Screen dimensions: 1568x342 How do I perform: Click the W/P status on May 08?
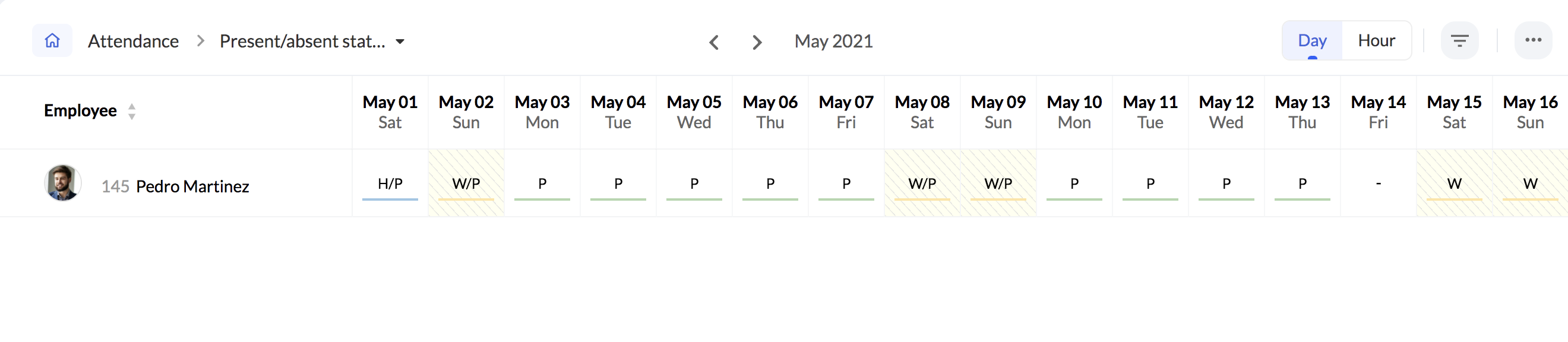click(922, 184)
